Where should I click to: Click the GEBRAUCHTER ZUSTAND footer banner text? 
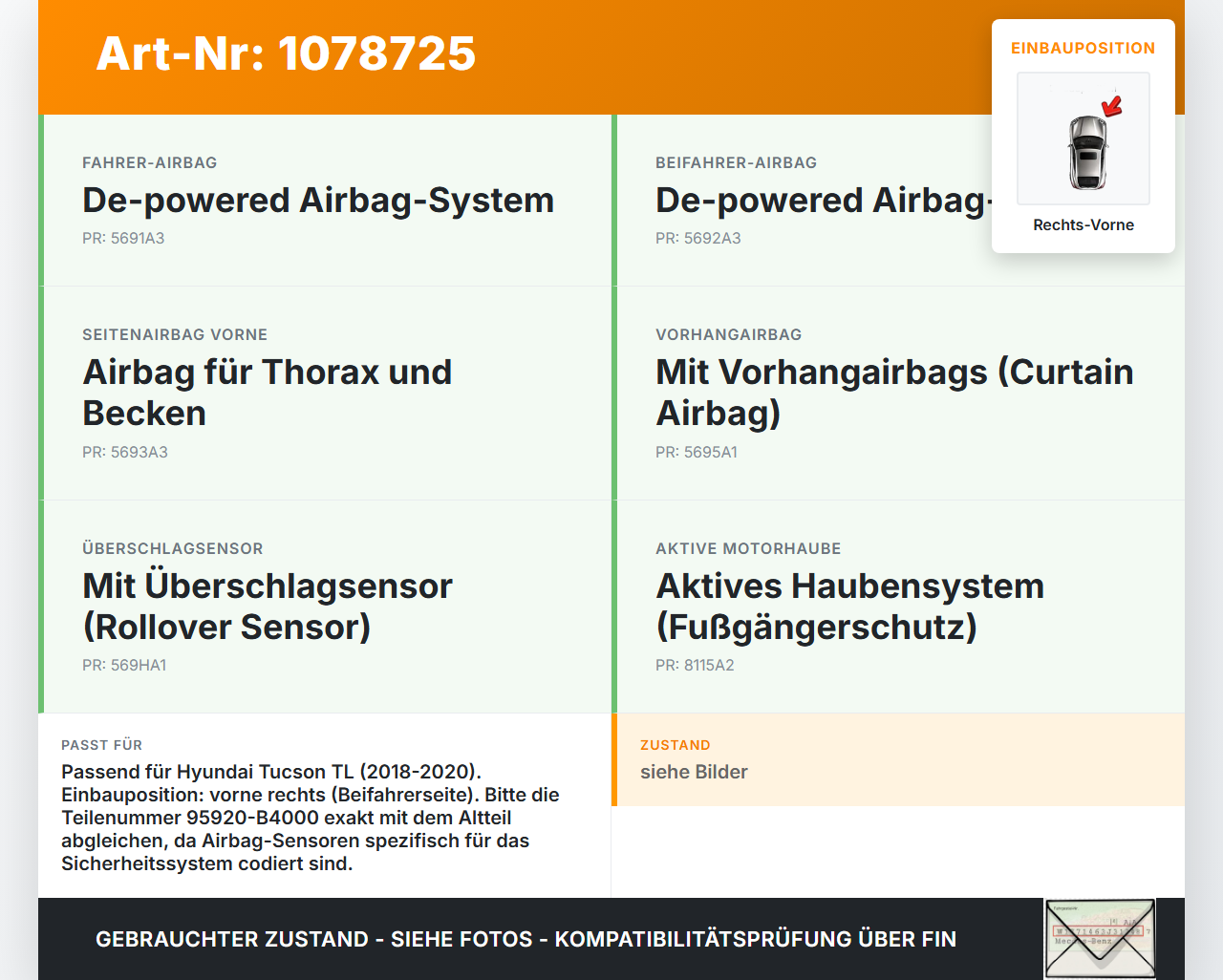pyautogui.click(x=526, y=939)
